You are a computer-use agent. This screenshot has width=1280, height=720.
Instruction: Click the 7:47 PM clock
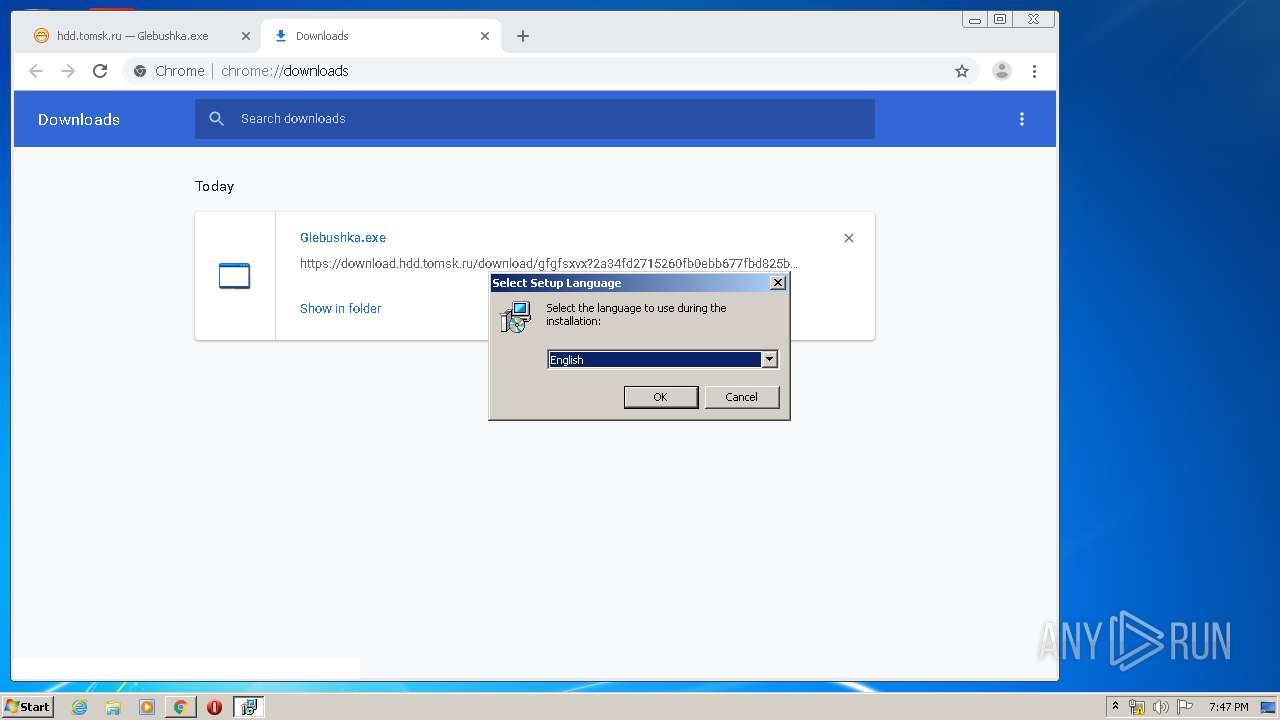(1228, 707)
